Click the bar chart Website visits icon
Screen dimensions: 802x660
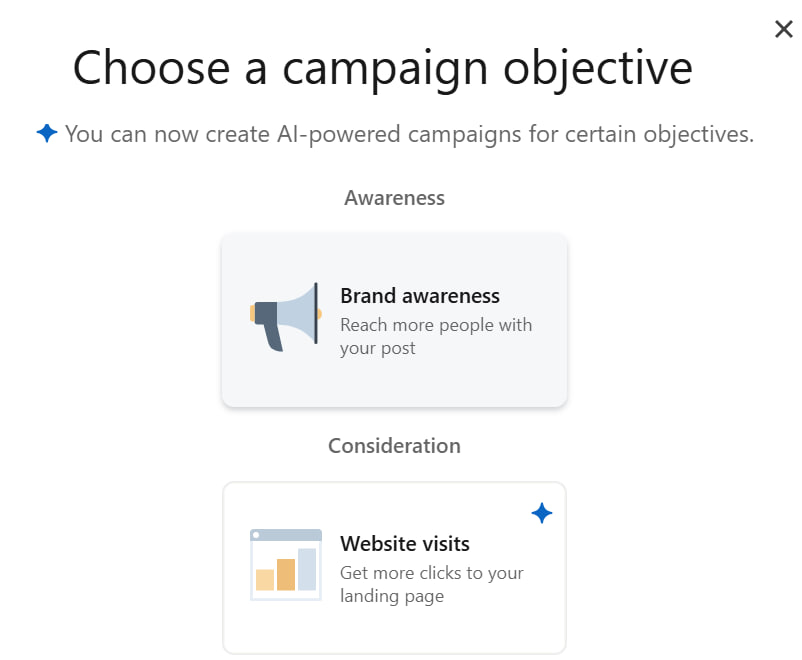point(285,565)
